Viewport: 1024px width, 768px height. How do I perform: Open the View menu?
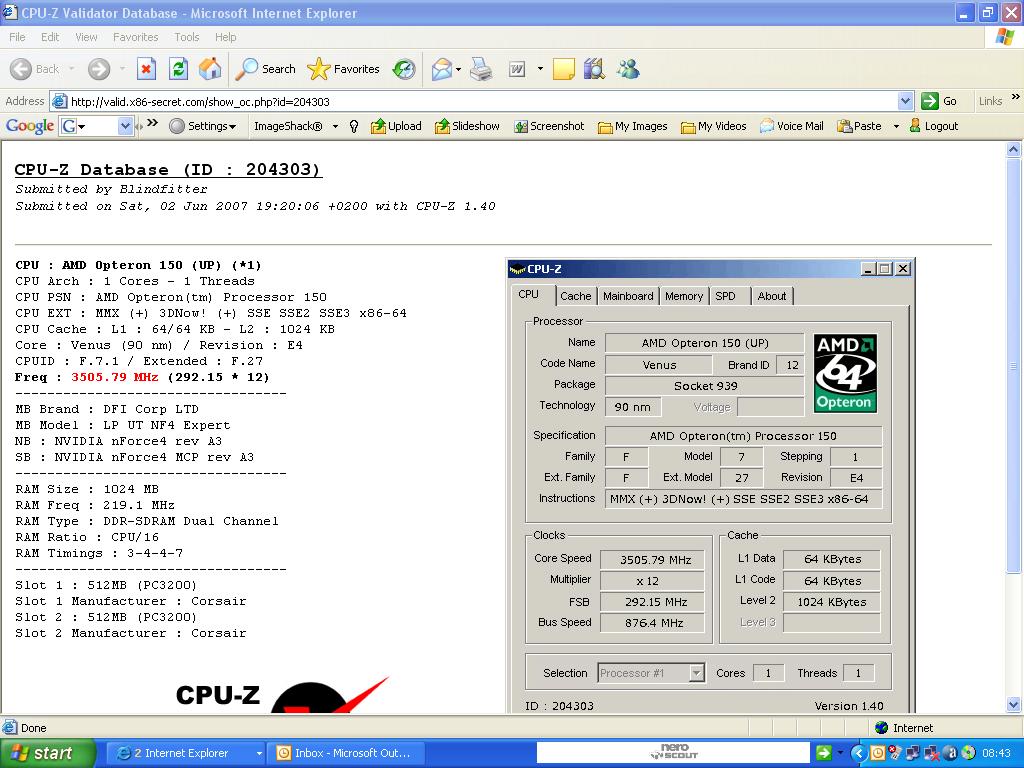pos(86,37)
